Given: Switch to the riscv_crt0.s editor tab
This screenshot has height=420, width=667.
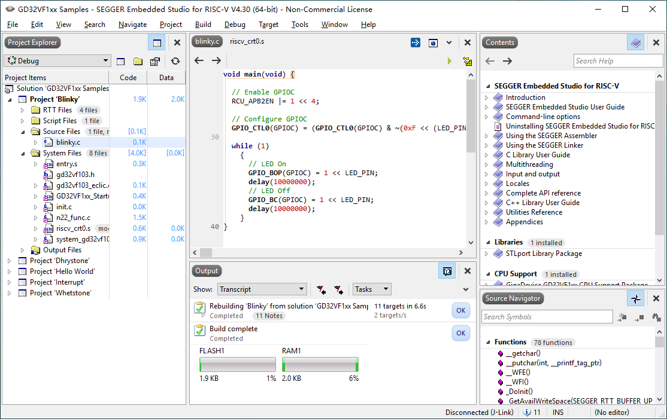Looking at the screenshot, I should (247, 41).
